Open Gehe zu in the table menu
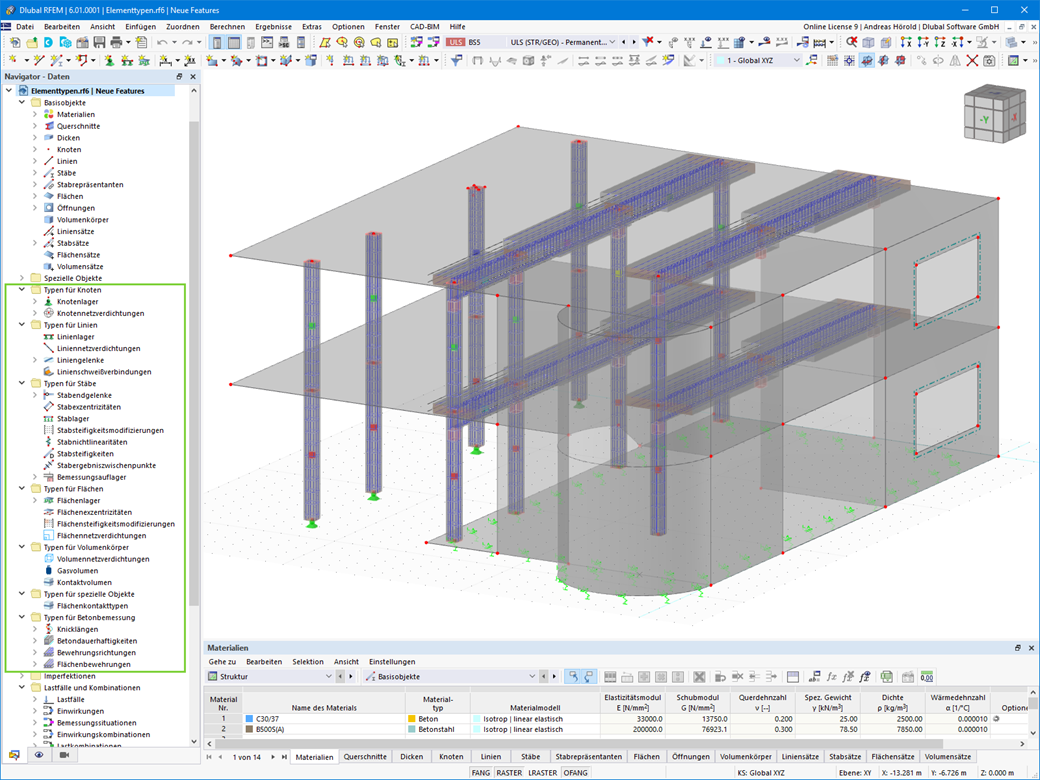 pos(222,662)
